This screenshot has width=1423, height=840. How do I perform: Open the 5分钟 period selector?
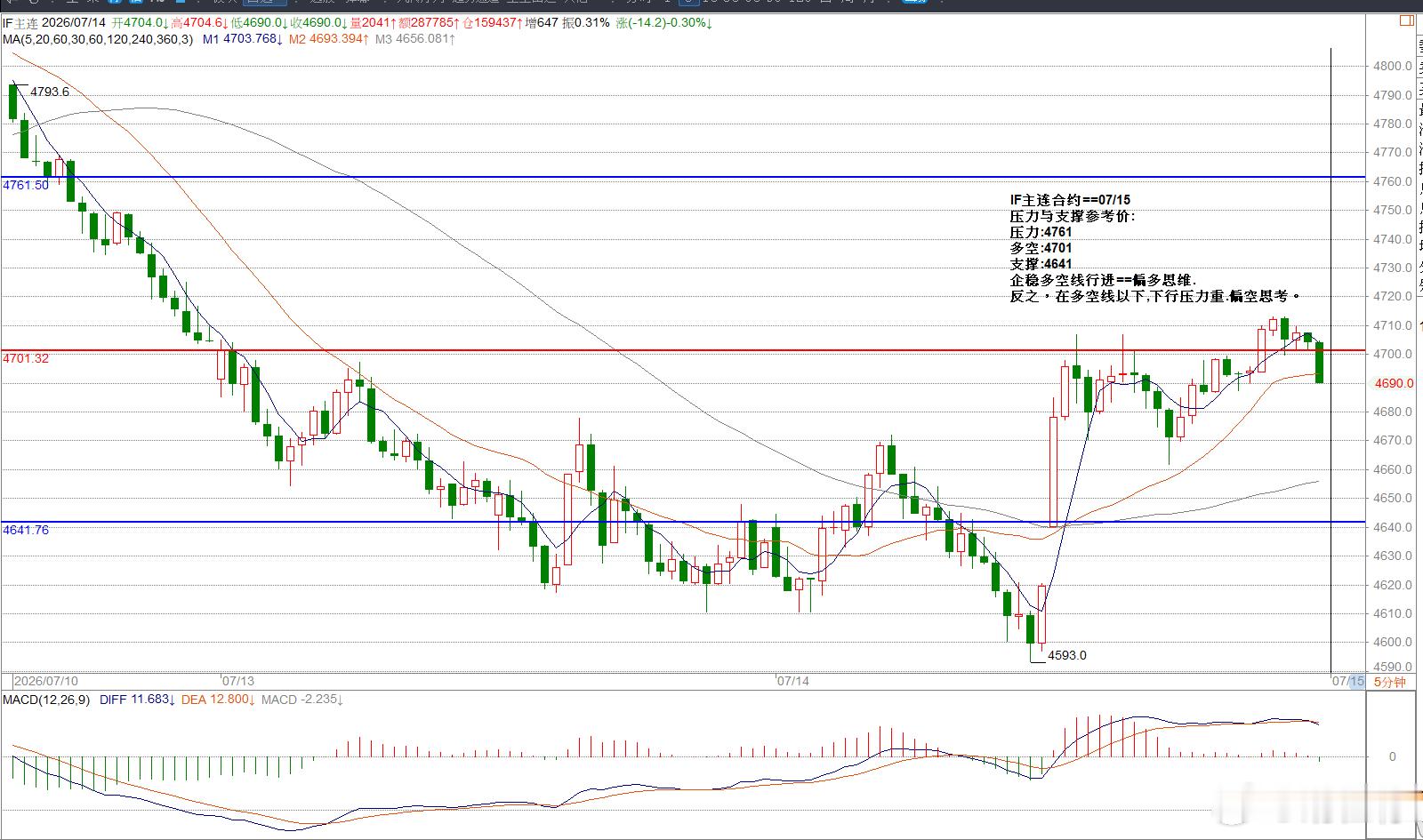1389,682
